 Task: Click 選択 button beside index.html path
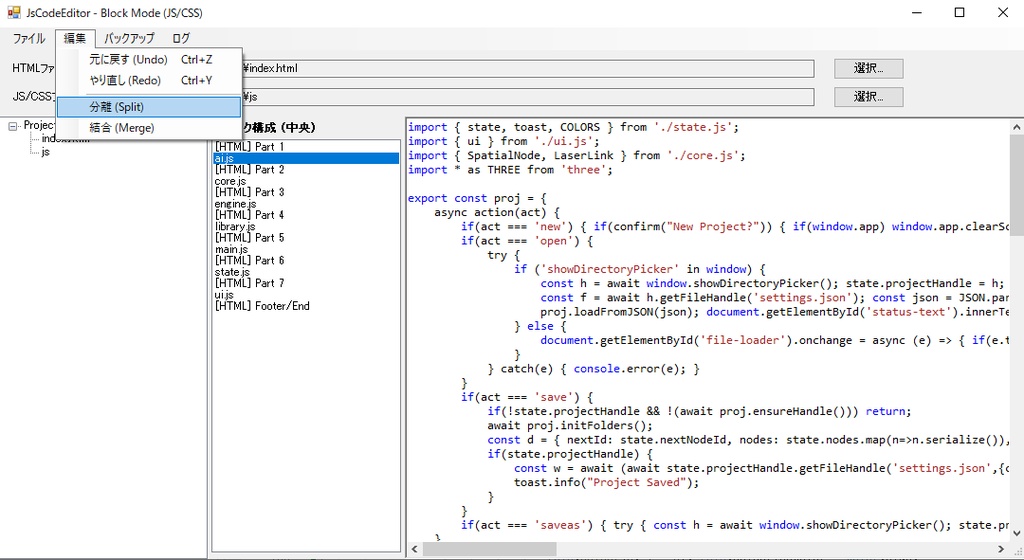[x=869, y=69]
